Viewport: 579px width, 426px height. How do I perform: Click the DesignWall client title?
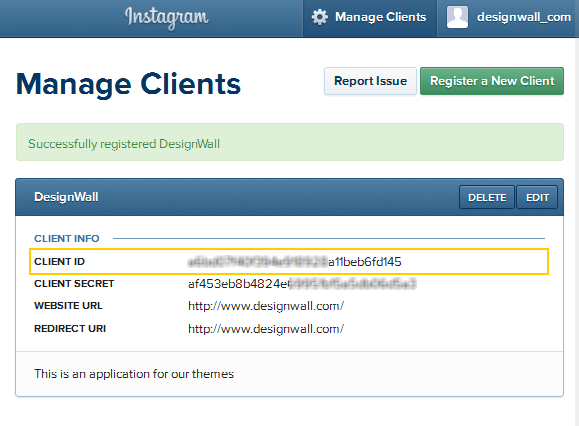coord(66,197)
